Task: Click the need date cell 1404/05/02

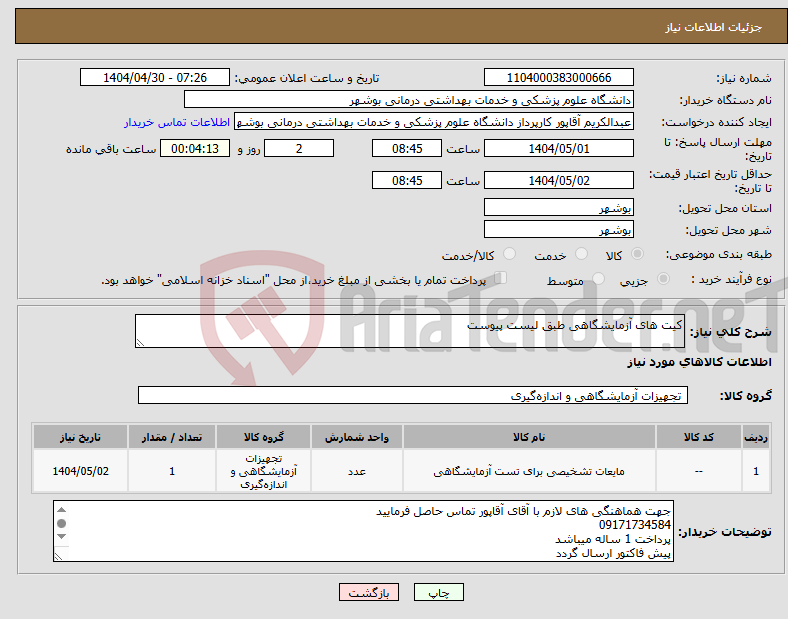Action: point(80,471)
